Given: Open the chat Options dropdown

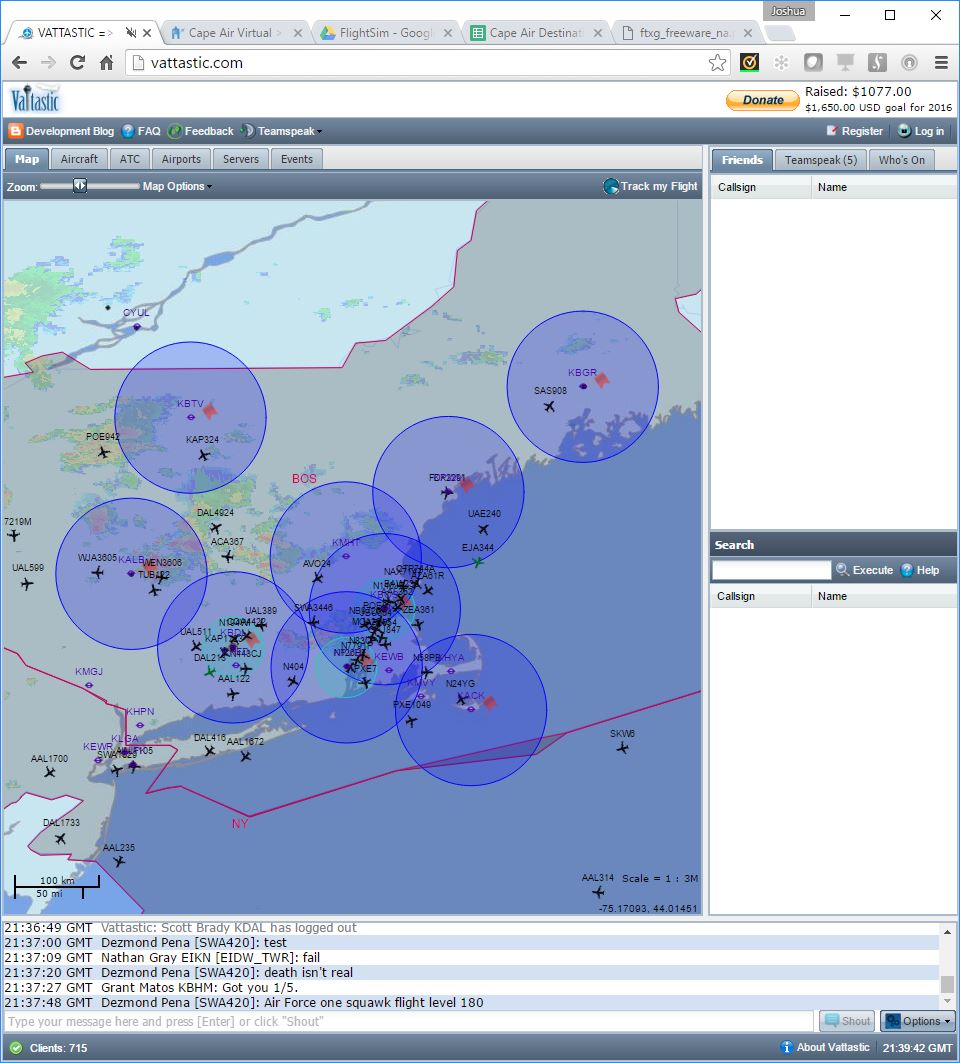Looking at the screenshot, I should pyautogui.click(x=918, y=1021).
